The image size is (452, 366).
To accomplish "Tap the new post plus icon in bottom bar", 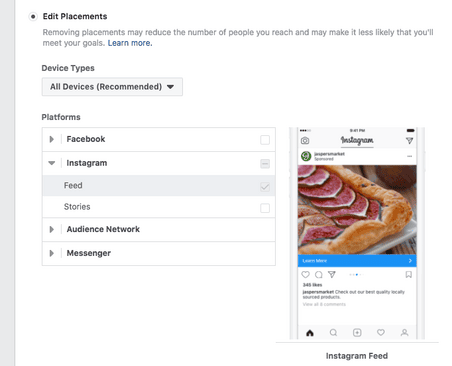I will coord(357,332).
